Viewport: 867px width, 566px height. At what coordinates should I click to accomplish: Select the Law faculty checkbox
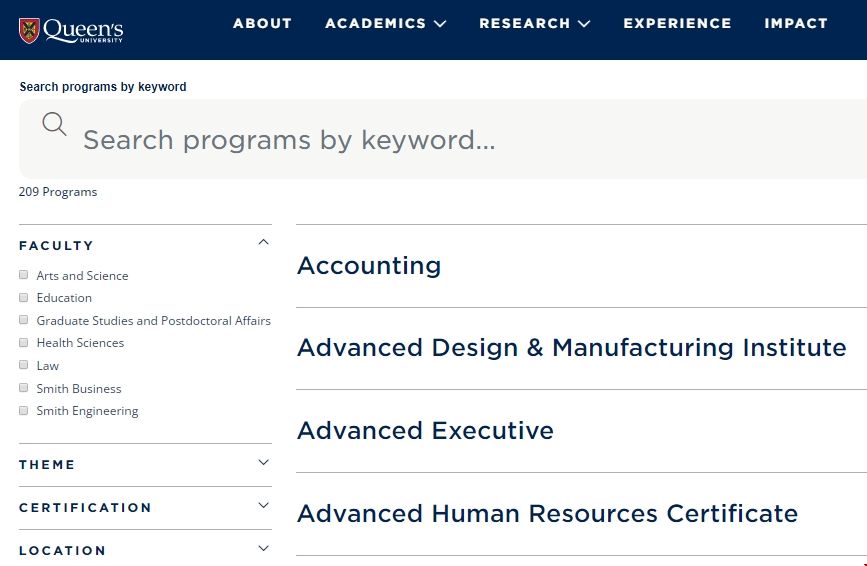click(24, 366)
